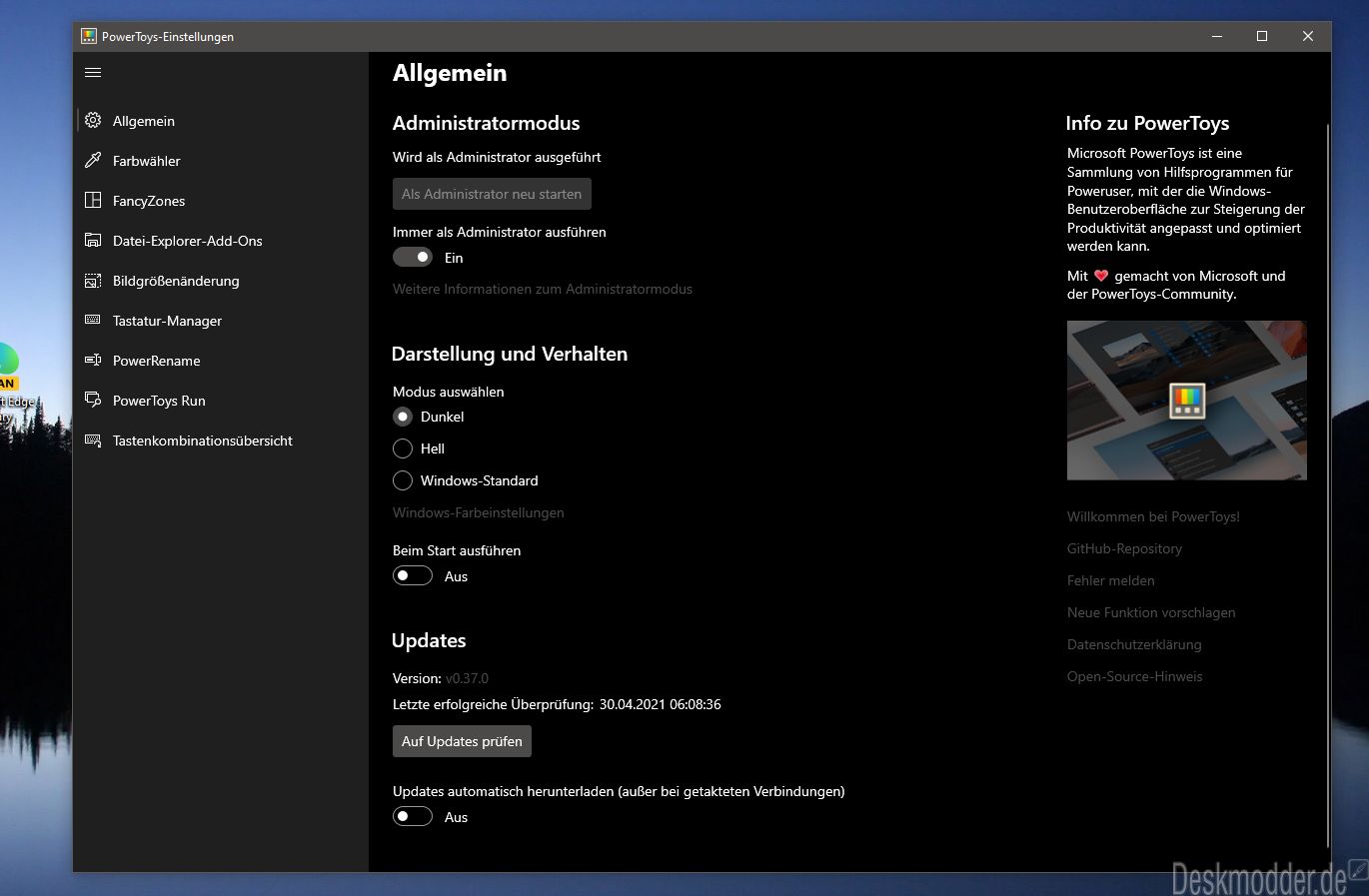Go to FancyZones settings
Image resolution: width=1369 pixels, height=896 pixels.
(x=223, y=201)
